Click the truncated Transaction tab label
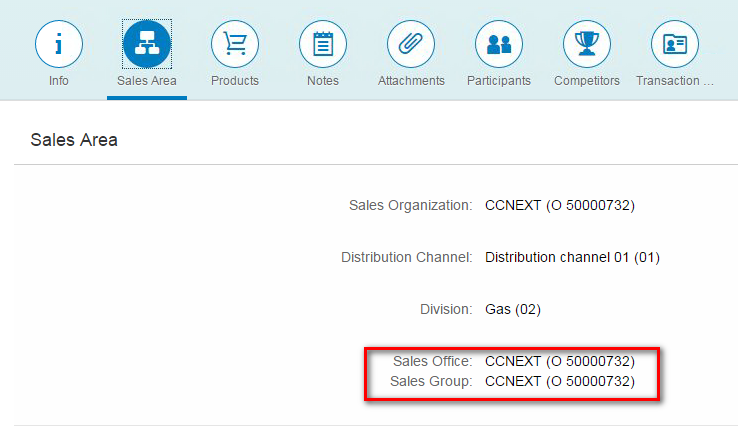 click(x=675, y=81)
